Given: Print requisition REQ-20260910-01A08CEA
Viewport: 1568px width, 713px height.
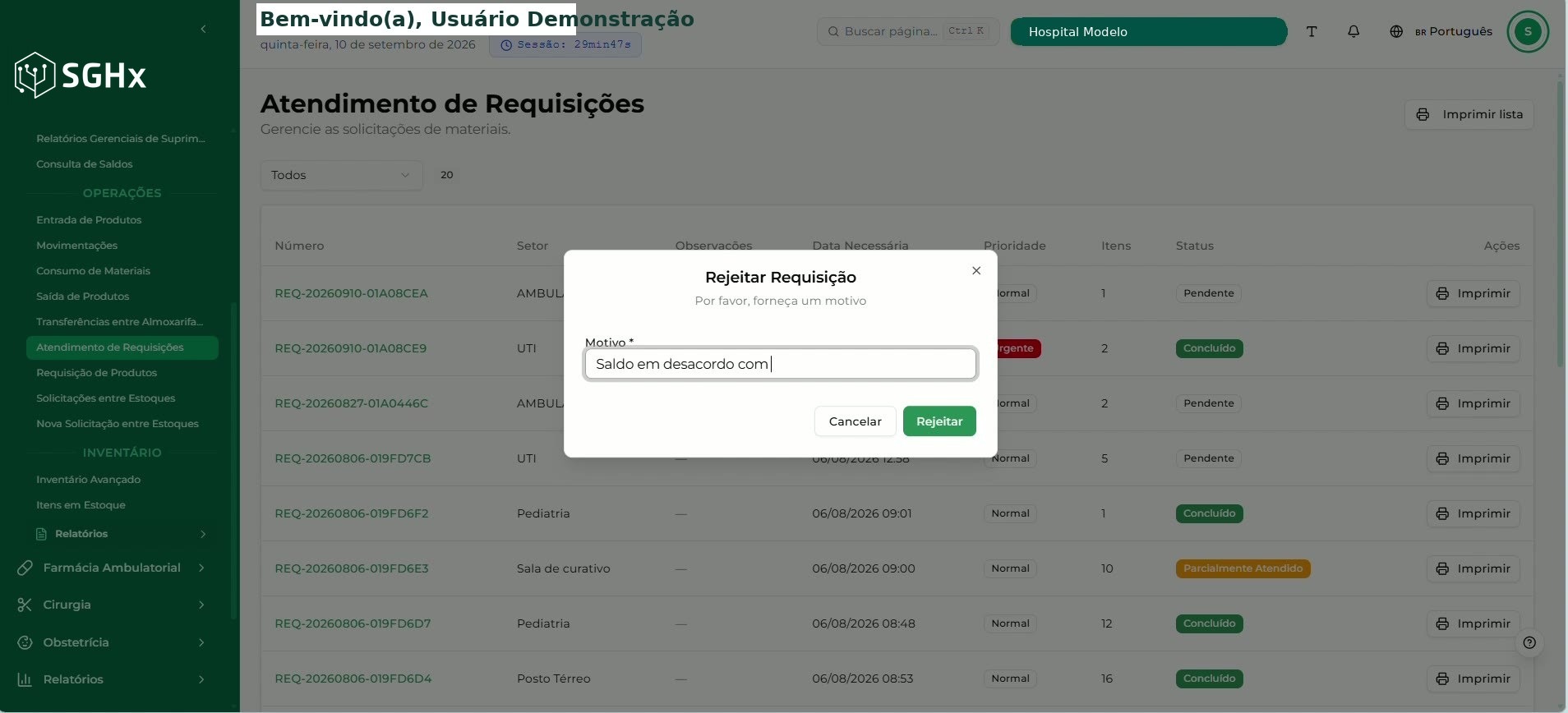Looking at the screenshot, I should point(1473,293).
